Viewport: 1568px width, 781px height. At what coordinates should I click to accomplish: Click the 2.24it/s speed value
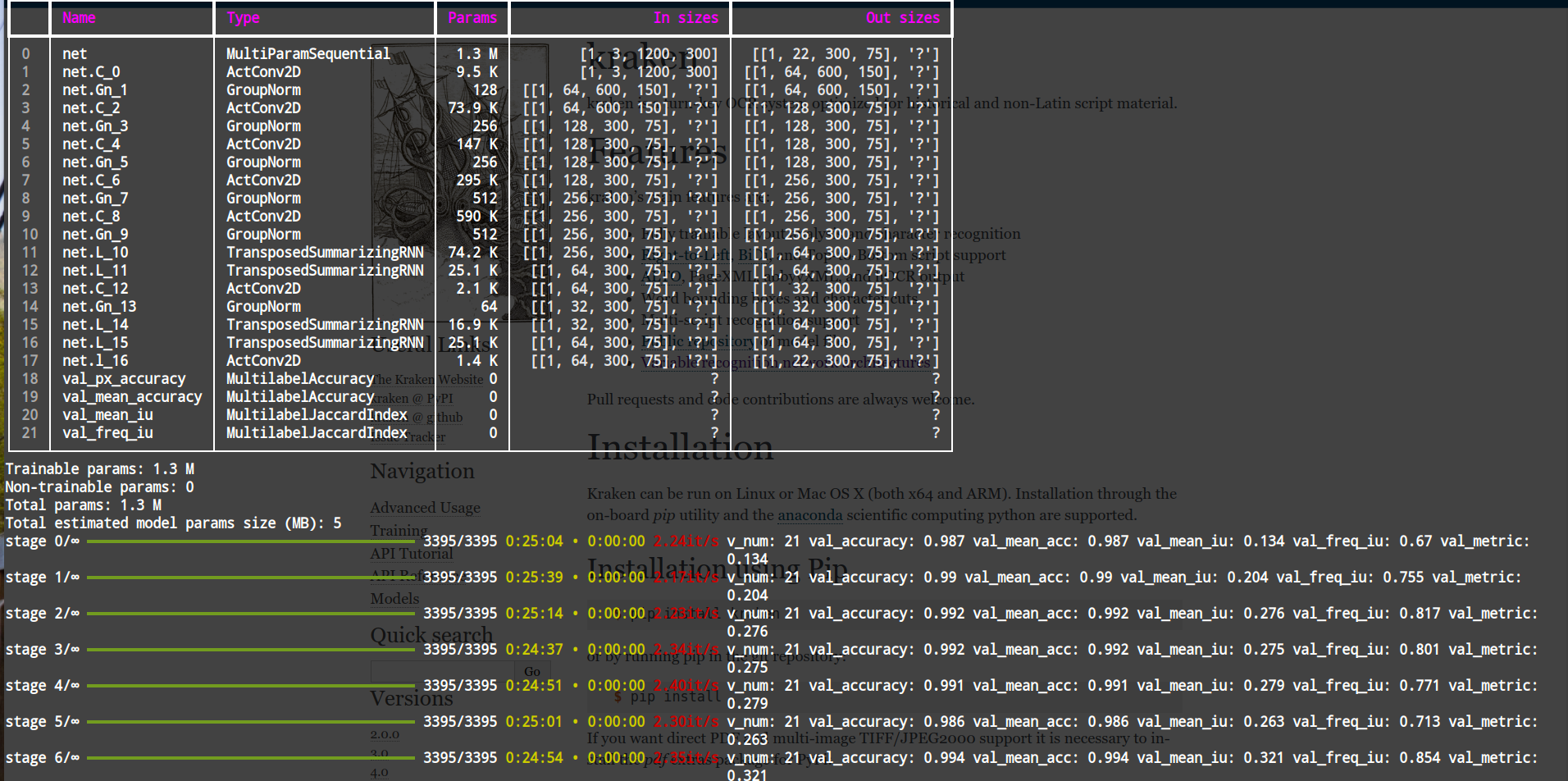[x=686, y=541]
